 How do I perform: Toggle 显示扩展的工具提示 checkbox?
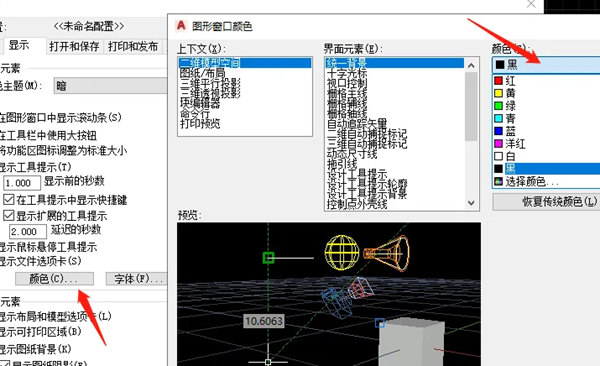(8, 216)
